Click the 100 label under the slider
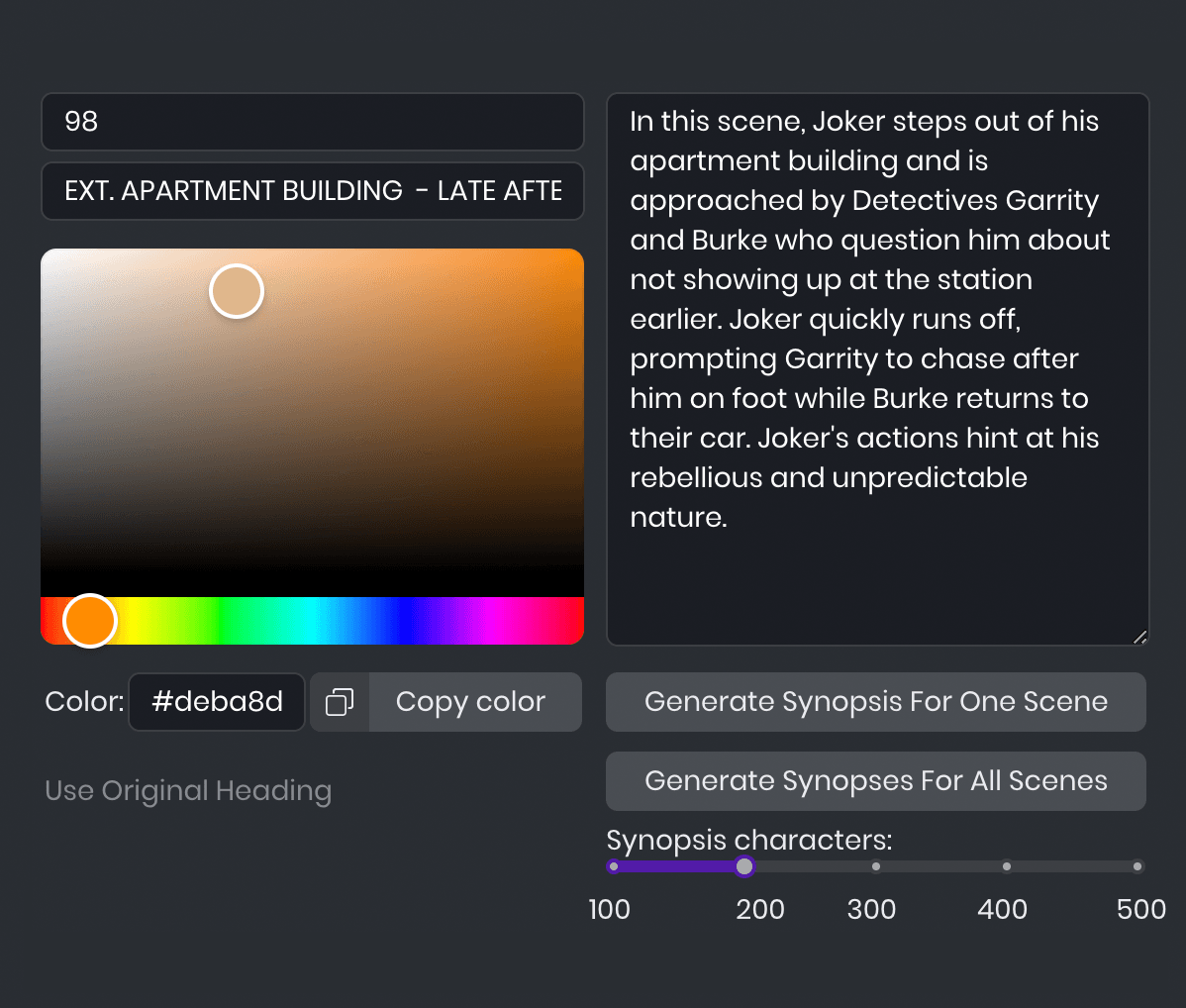1186x1008 pixels. click(x=610, y=909)
